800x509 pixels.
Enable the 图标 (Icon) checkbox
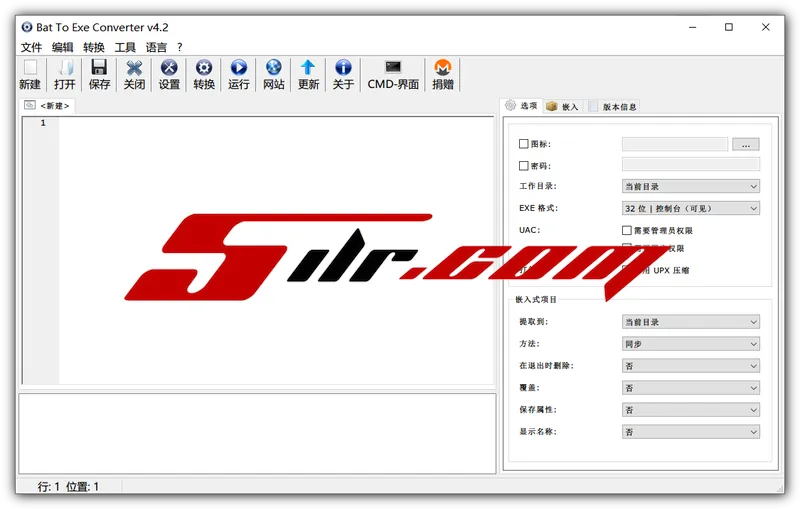523,144
